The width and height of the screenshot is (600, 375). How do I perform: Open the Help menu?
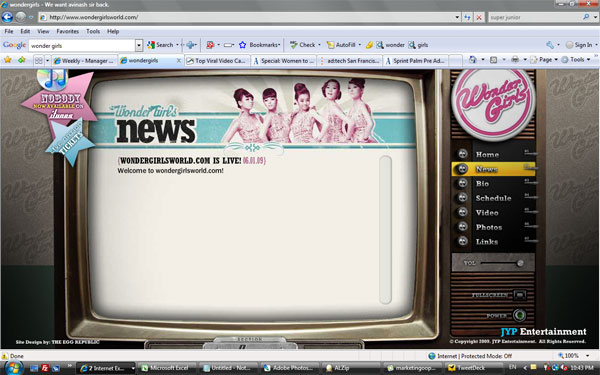(x=112, y=31)
